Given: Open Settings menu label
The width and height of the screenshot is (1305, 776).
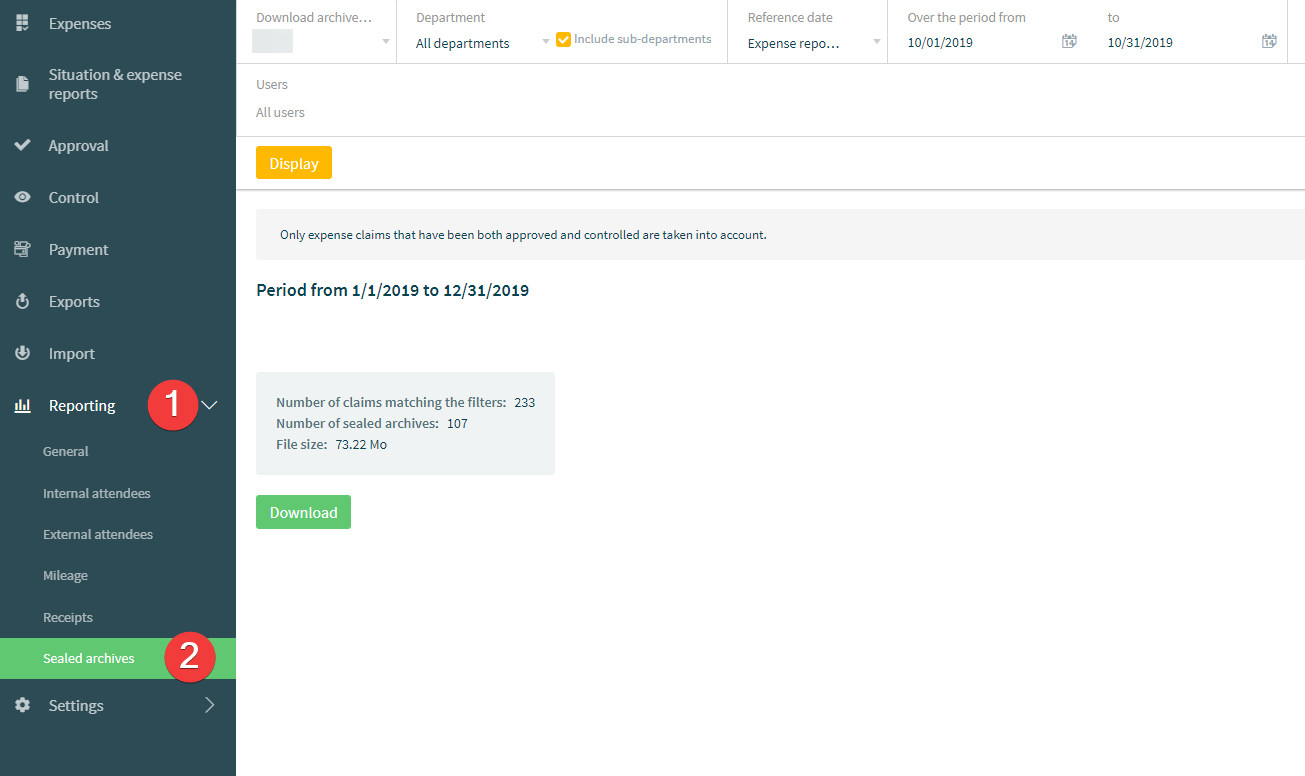Looking at the screenshot, I should tap(76, 705).
